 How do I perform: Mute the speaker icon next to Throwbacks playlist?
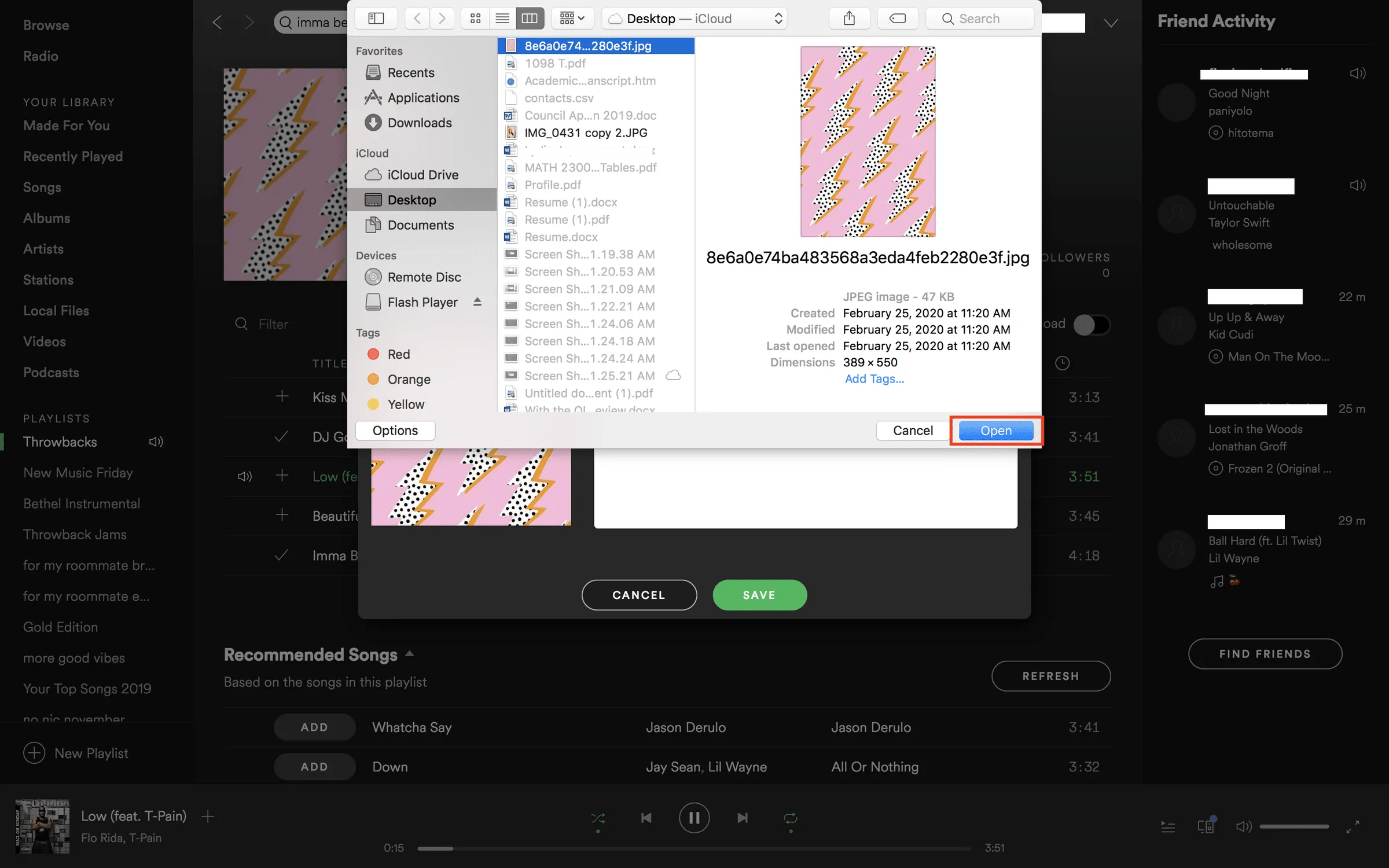[x=155, y=442]
